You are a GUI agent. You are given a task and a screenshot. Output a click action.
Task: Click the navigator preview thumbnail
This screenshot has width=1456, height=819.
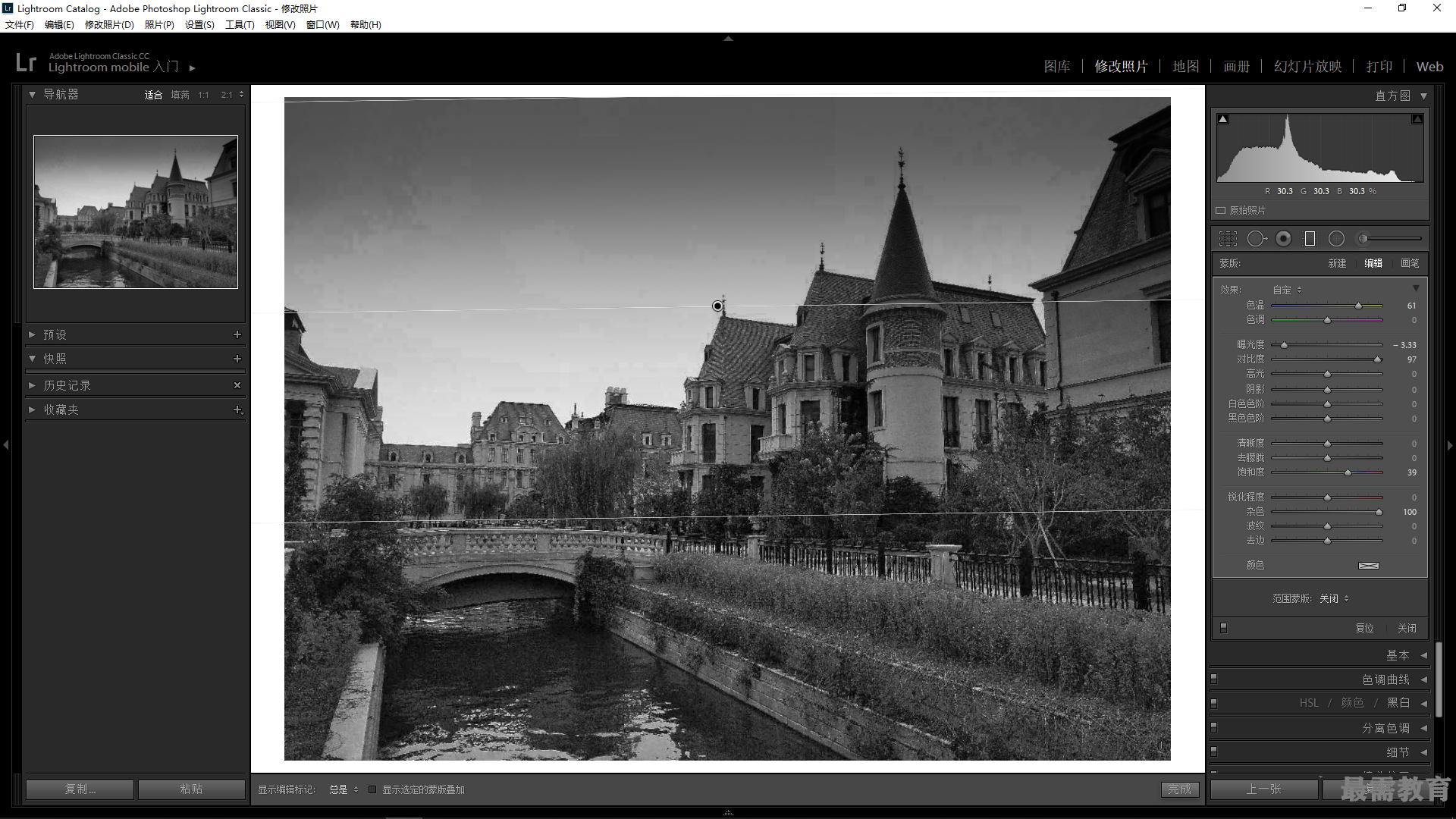point(136,212)
